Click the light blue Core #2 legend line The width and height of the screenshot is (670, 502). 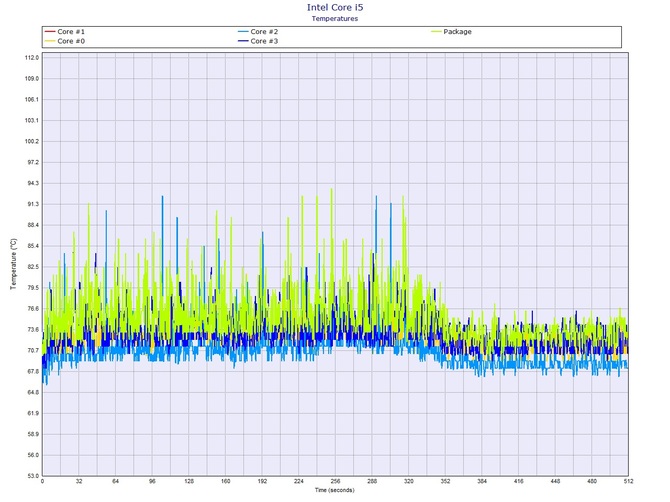pyautogui.click(x=243, y=32)
